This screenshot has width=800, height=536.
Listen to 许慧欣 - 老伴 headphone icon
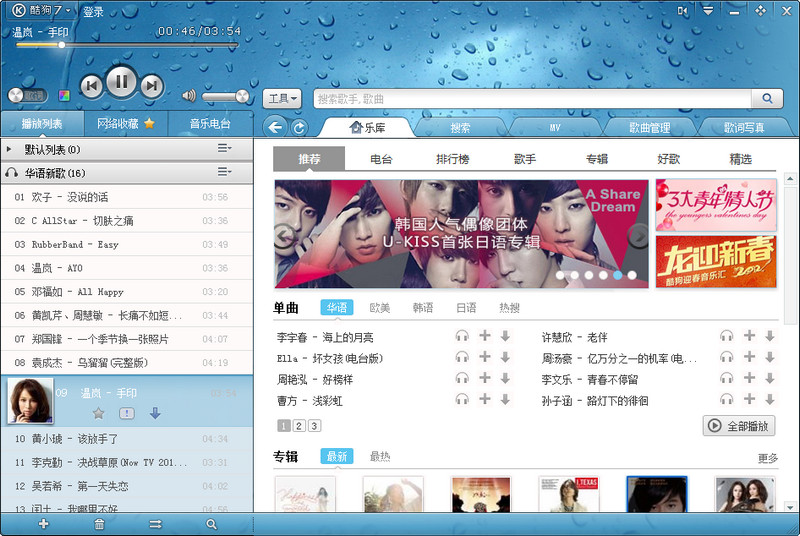pos(727,336)
